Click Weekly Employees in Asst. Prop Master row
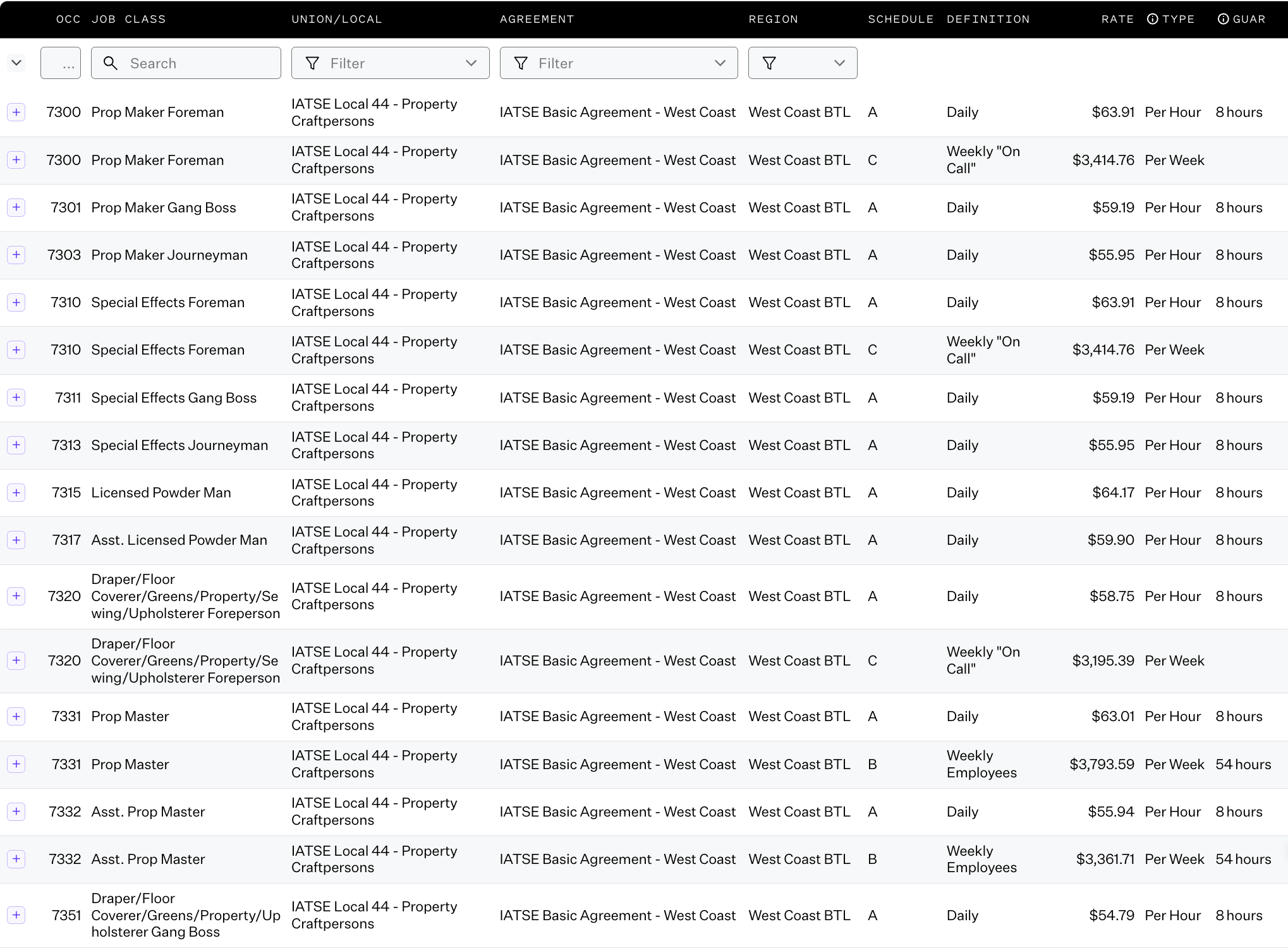Image resolution: width=1288 pixels, height=948 pixels. tap(981, 859)
